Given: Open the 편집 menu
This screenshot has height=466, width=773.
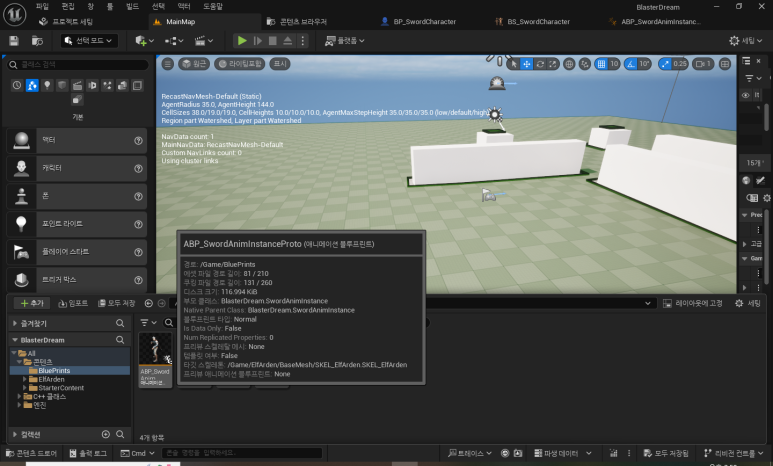Looking at the screenshot, I should [68, 6].
